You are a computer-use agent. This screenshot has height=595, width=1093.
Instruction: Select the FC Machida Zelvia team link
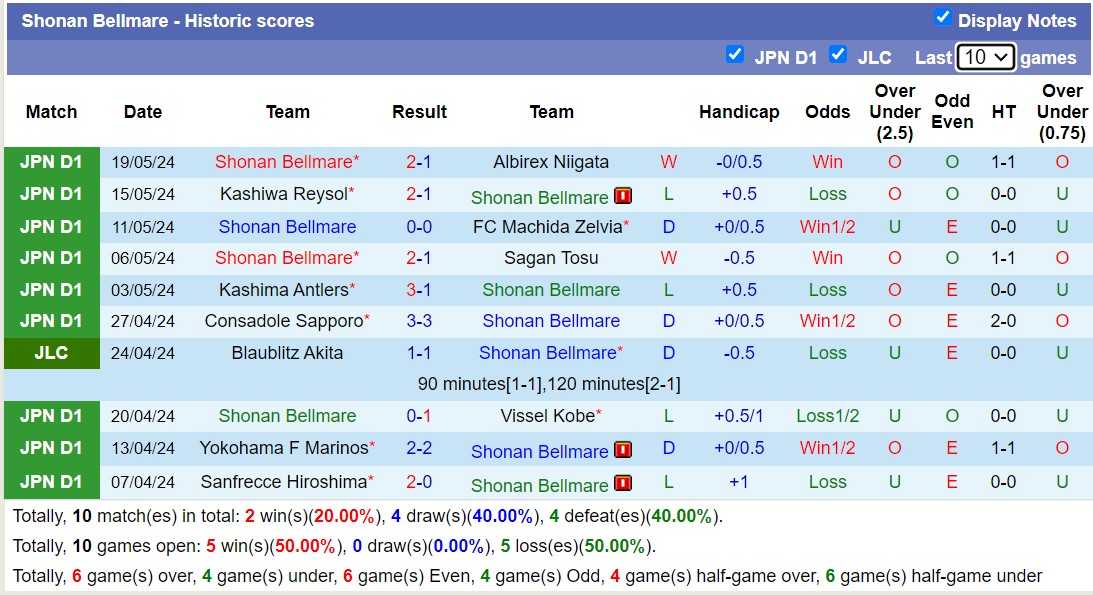547,227
